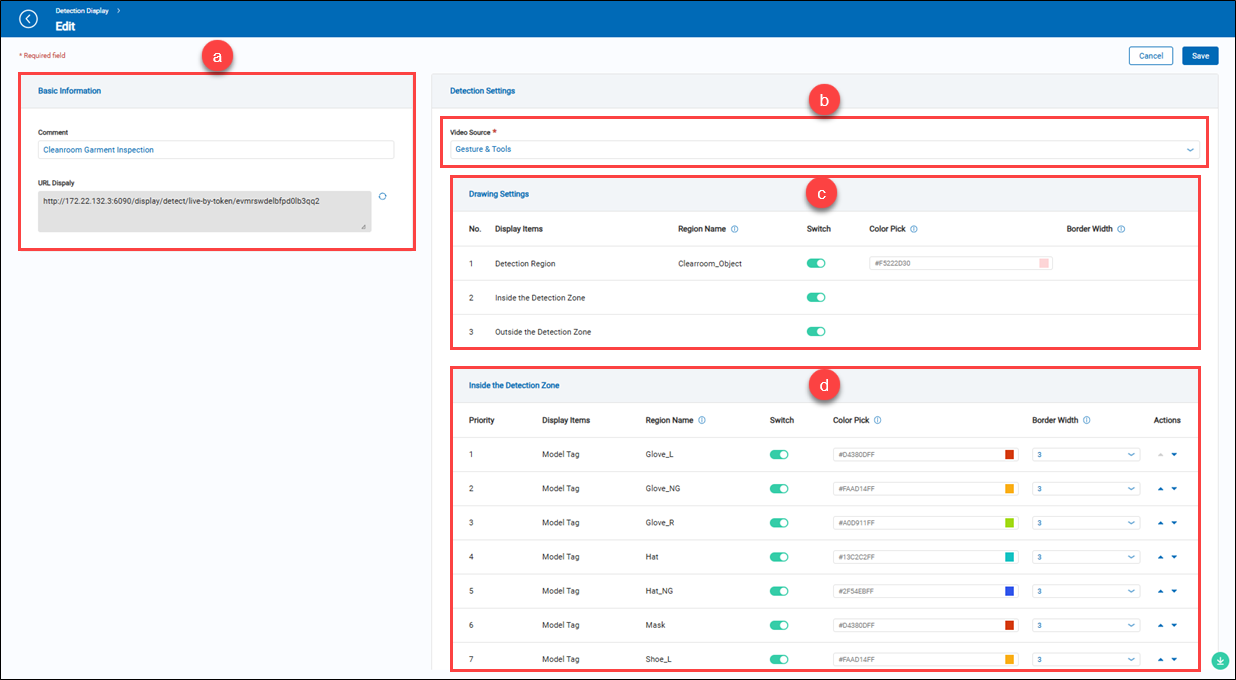Save the detection display settings

(x=1199, y=55)
